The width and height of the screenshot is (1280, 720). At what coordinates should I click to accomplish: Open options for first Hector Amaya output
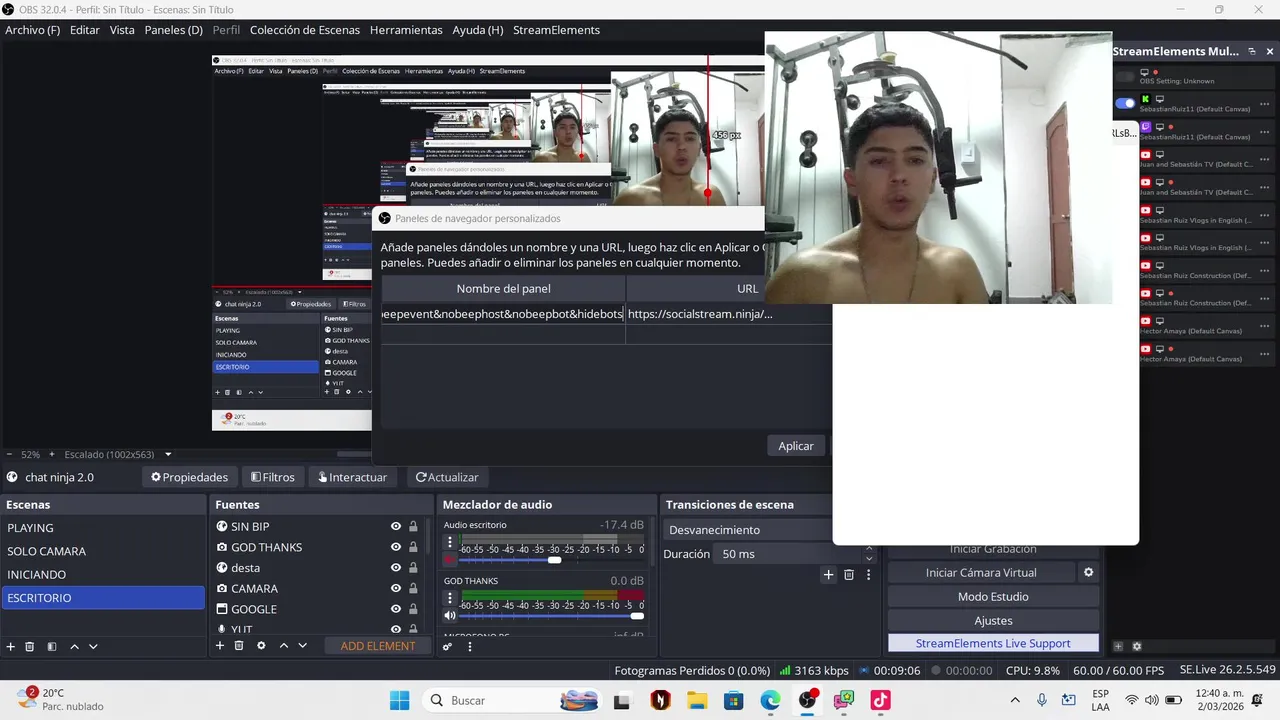[1265, 325]
